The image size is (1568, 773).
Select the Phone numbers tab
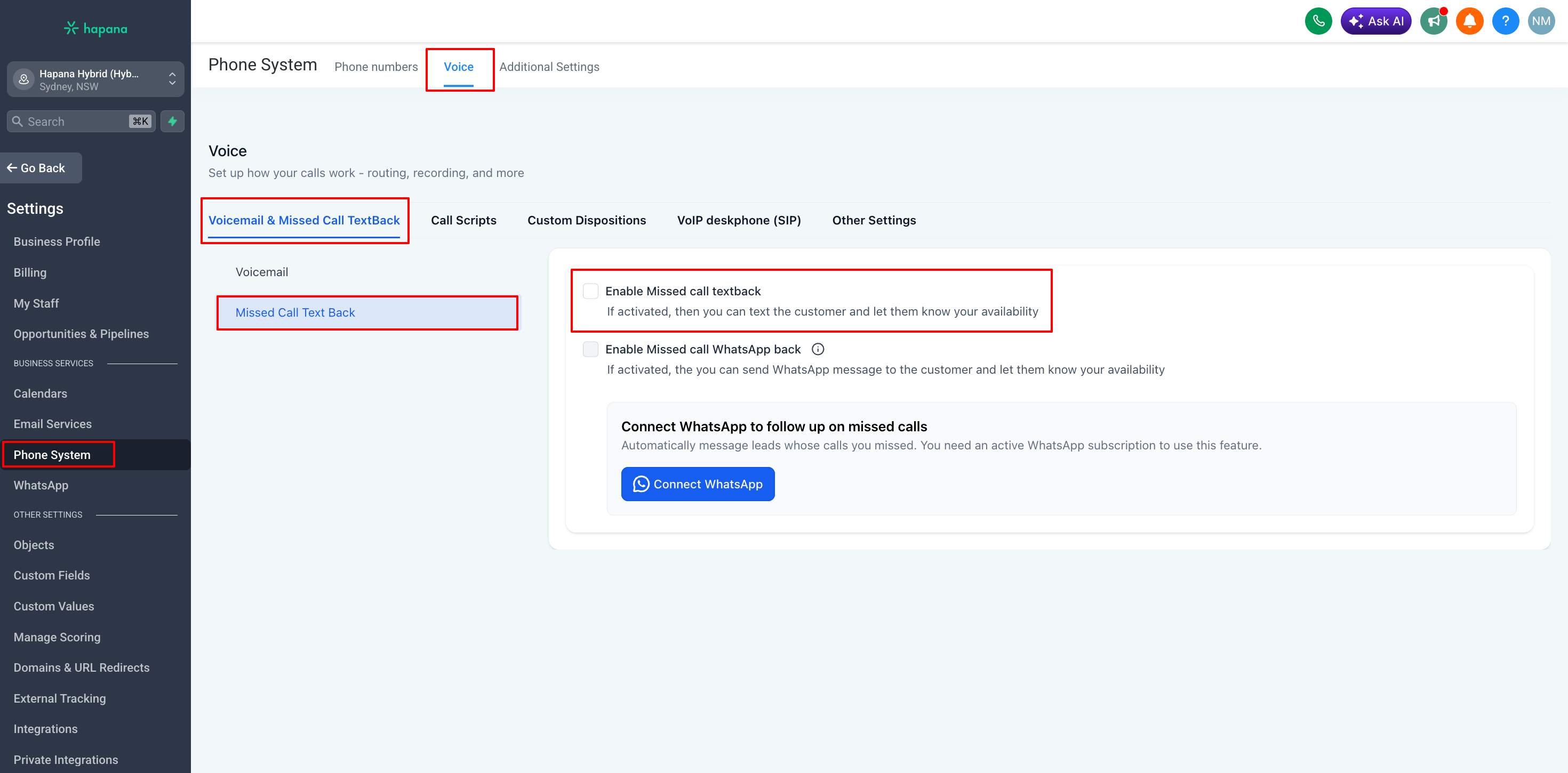[x=375, y=67]
